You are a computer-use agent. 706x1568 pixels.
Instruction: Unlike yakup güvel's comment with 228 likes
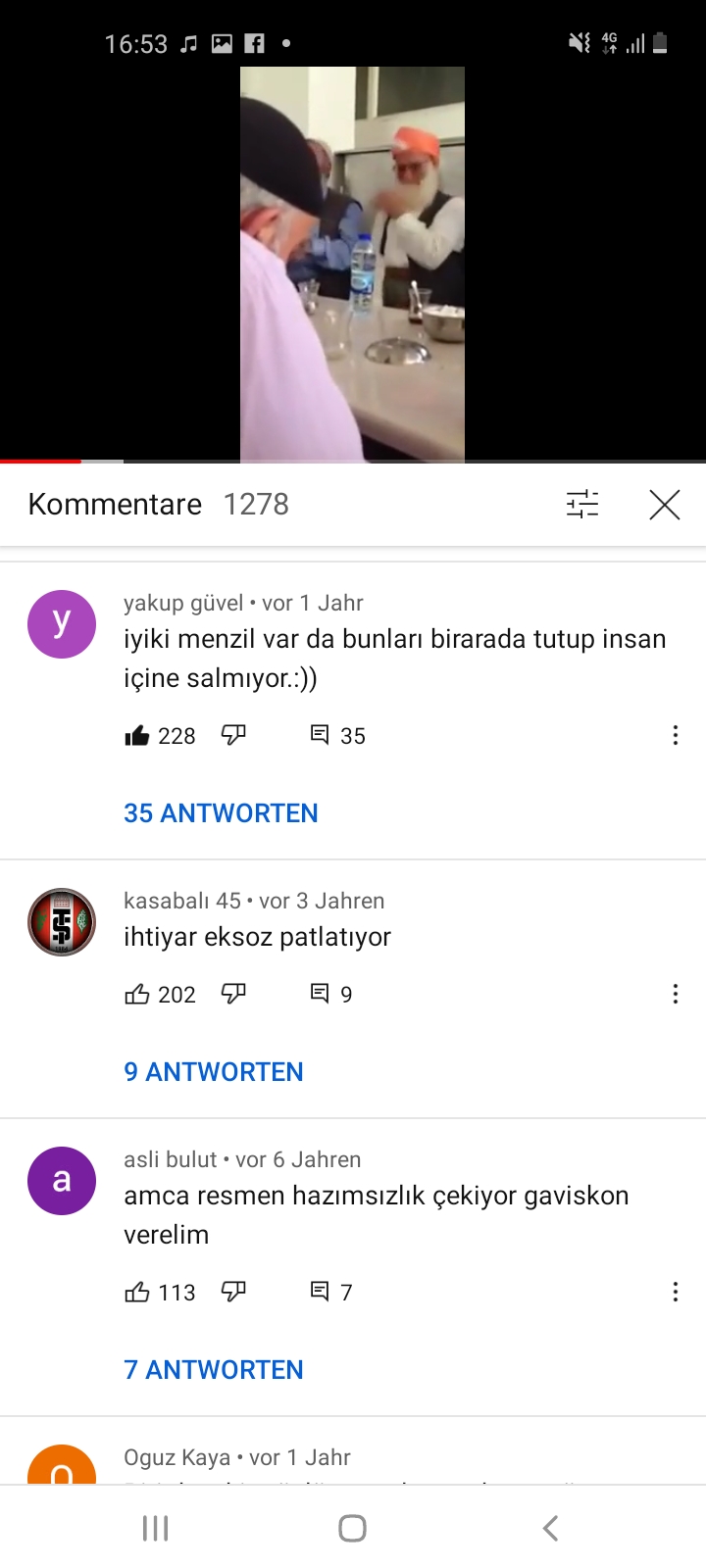pos(137,735)
